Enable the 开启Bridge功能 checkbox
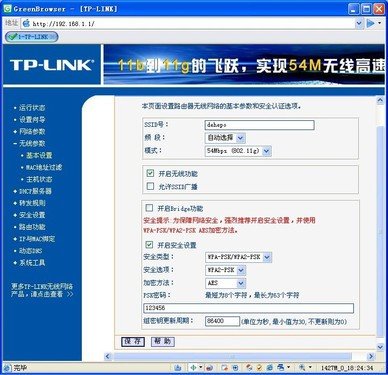 click(149, 208)
